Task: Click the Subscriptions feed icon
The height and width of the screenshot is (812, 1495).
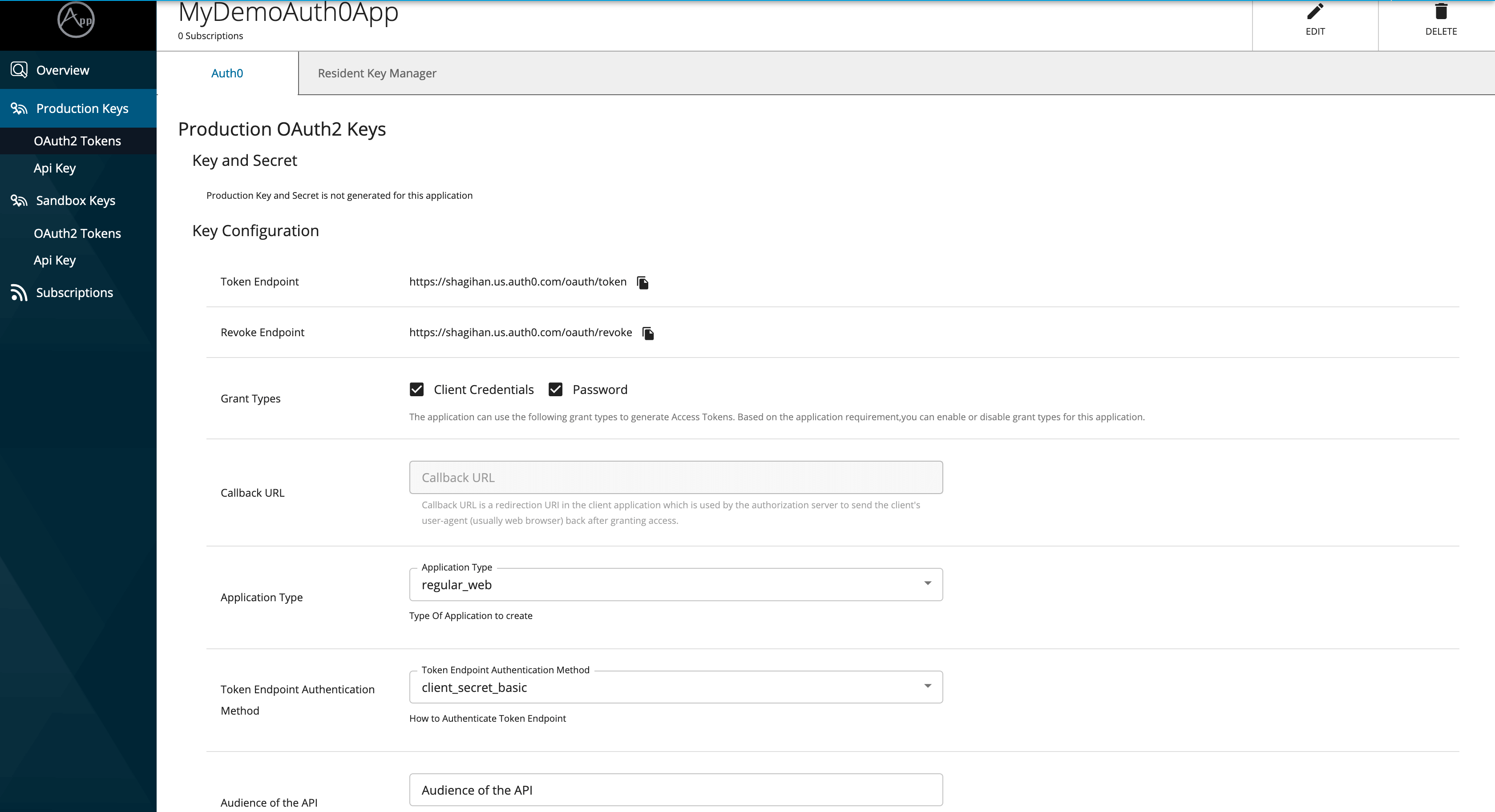Action: coord(19,293)
